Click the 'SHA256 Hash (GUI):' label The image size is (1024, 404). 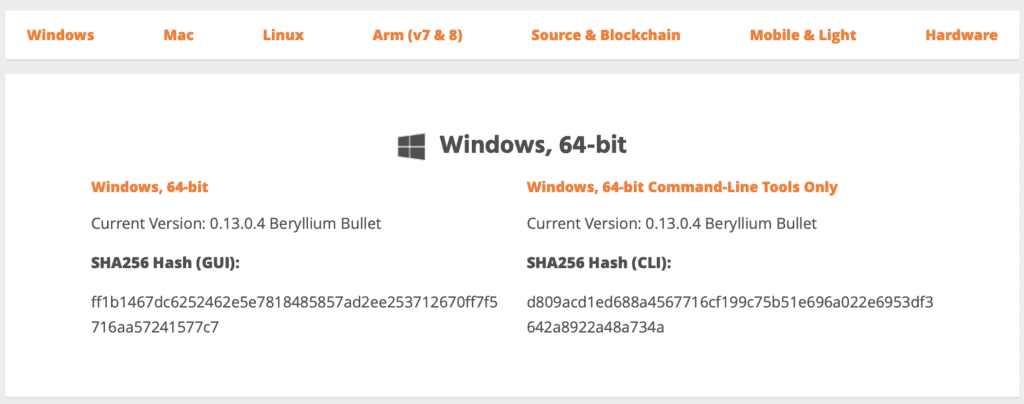[166, 264]
